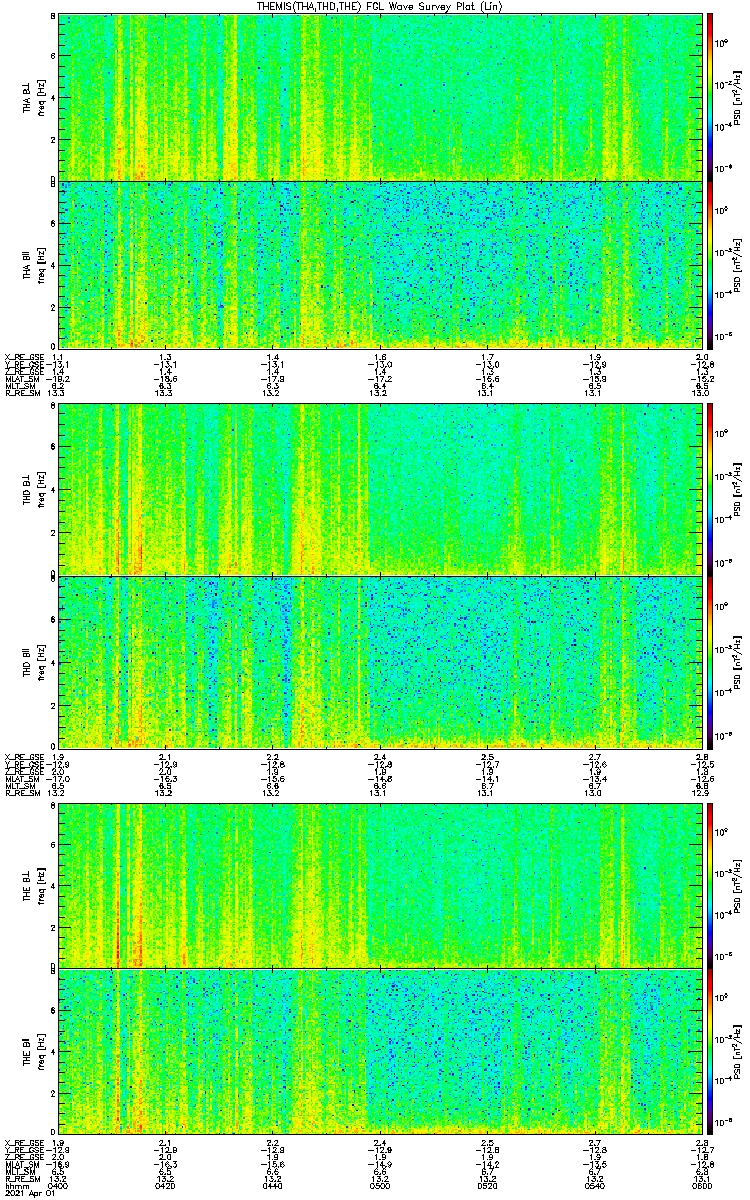Click the 0520 time tick label
The width and height of the screenshot is (750, 1200).
(x=487, y=1185)
